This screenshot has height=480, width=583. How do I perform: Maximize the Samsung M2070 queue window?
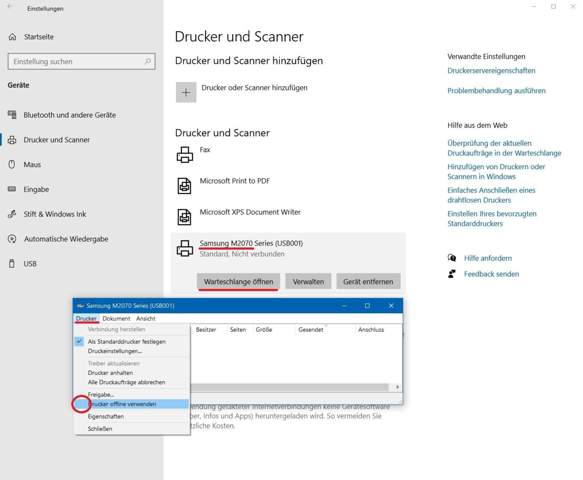(x=367, y=306)
